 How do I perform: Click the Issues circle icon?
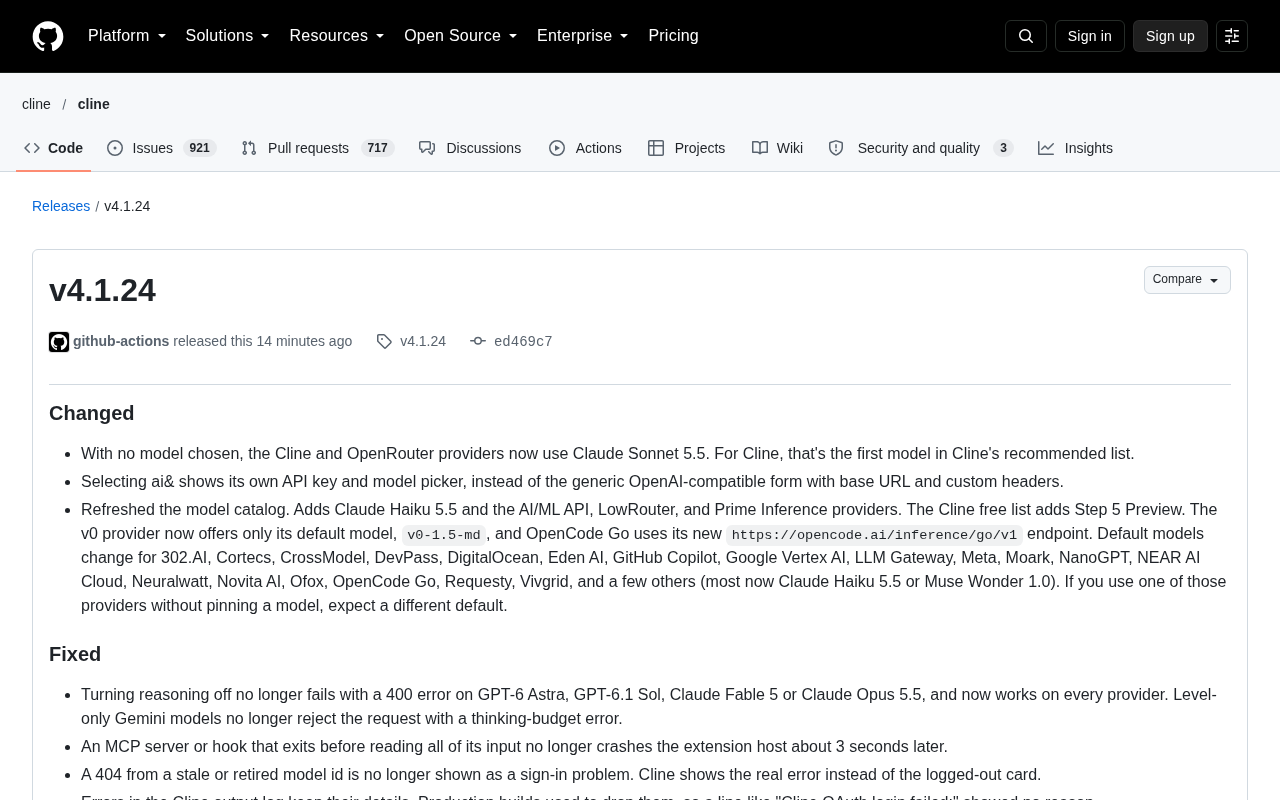(115, 148)
